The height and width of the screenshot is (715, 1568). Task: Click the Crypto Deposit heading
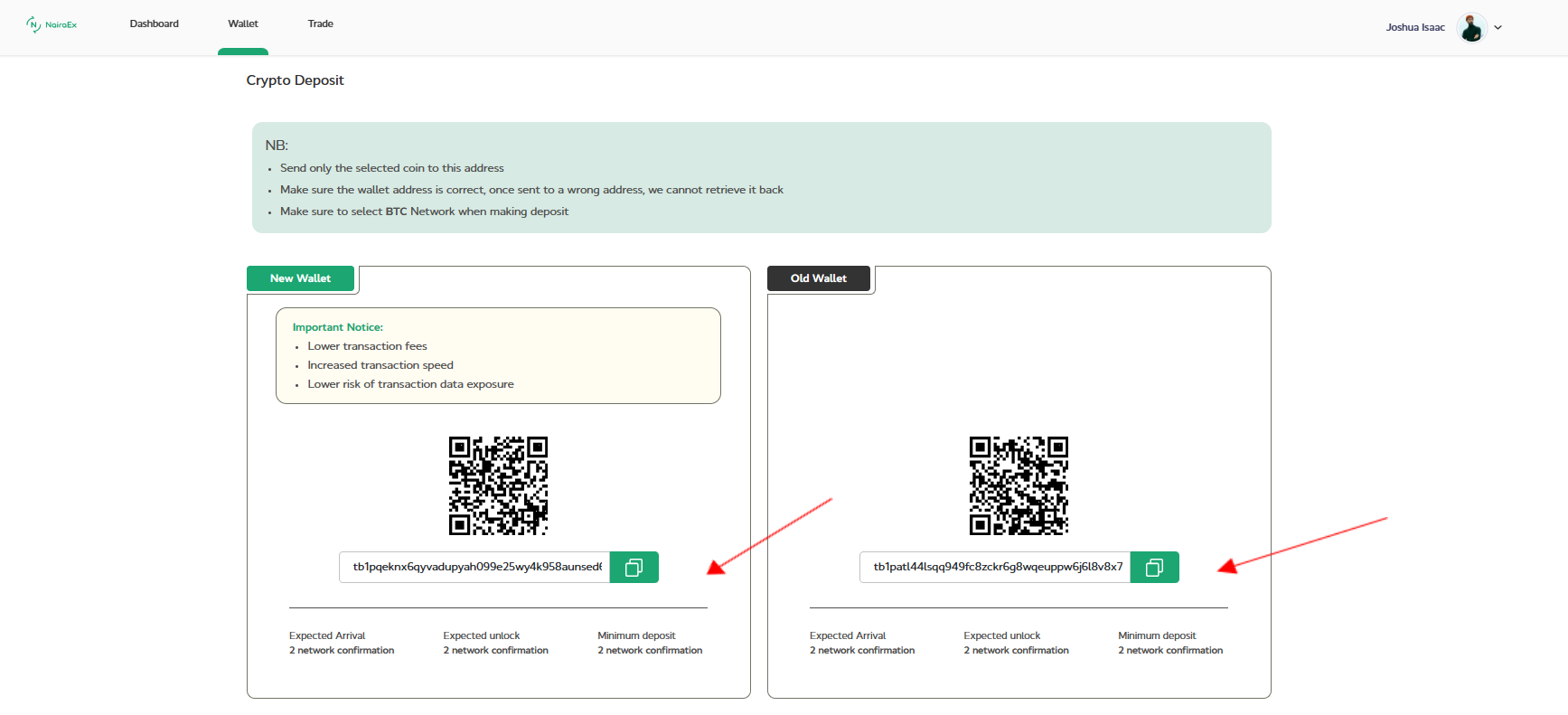coord(295,80)
